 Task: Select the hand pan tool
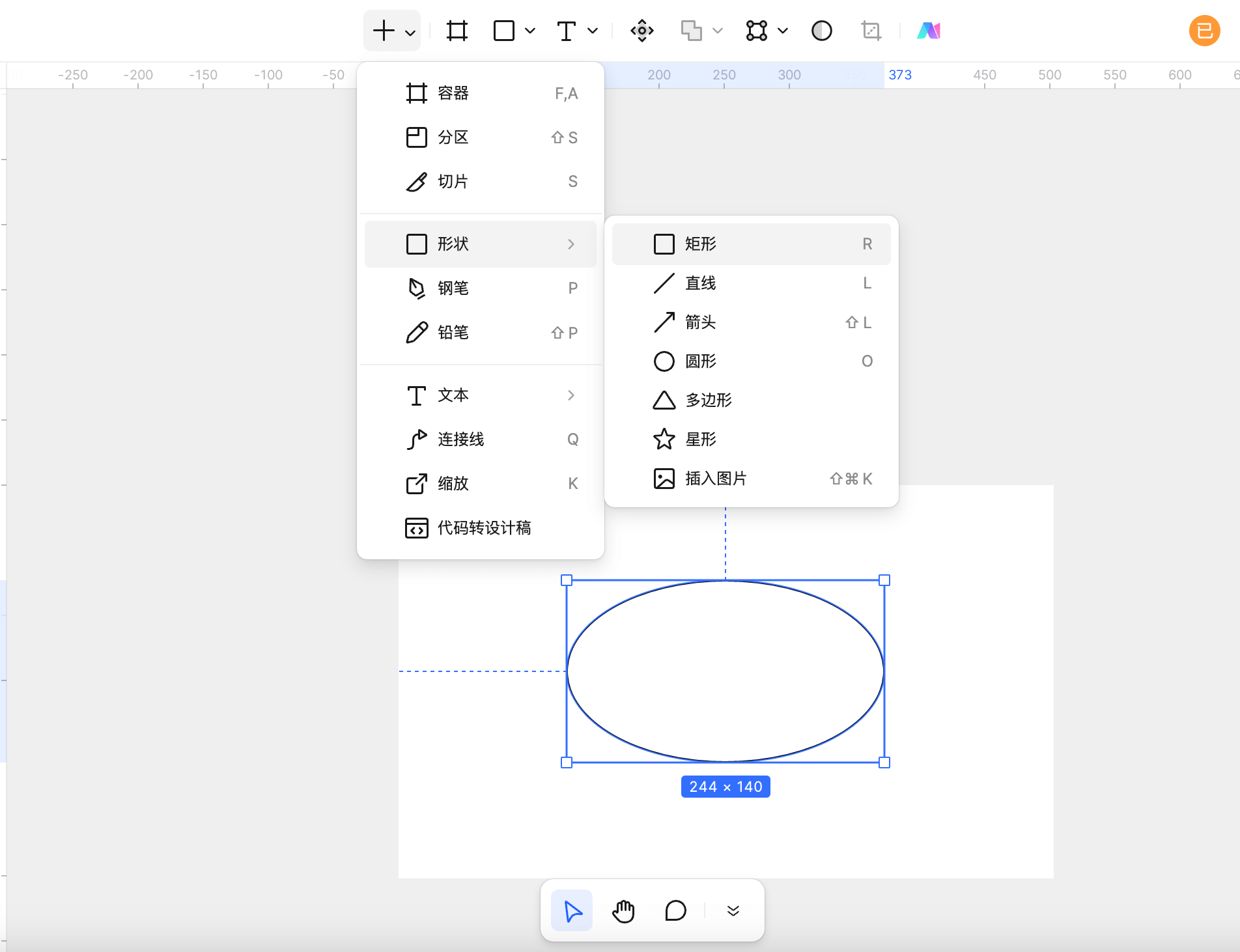[x=623, y=911]
